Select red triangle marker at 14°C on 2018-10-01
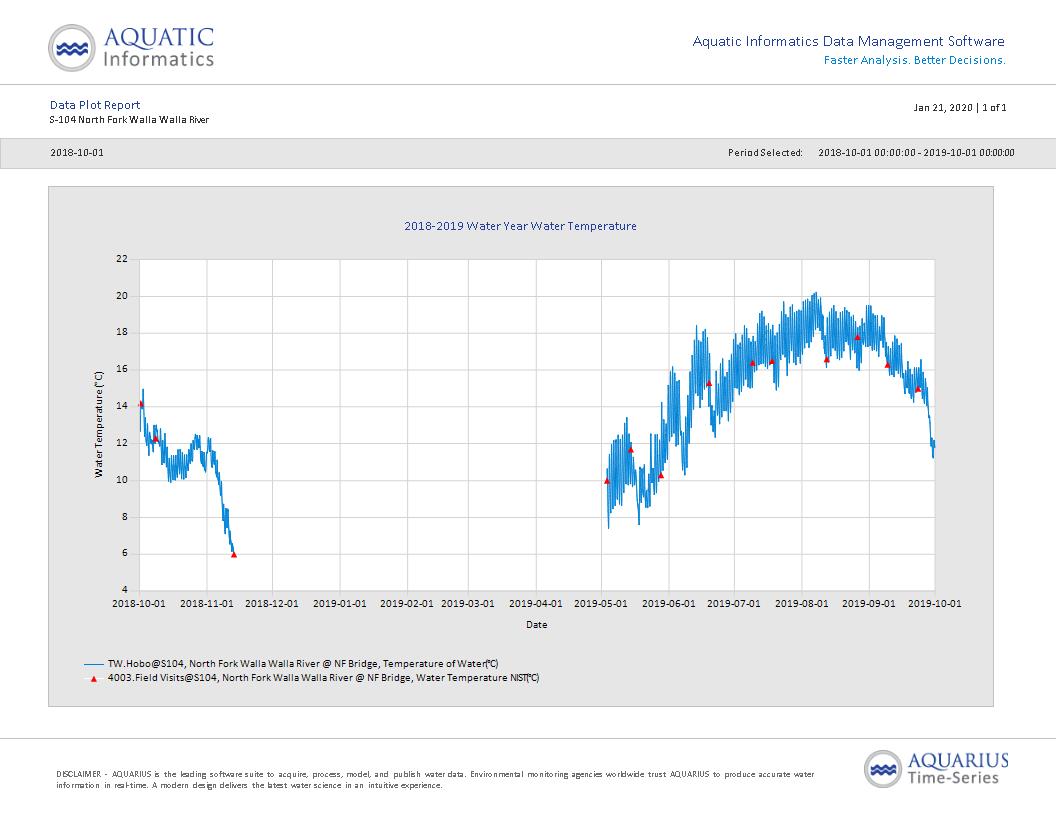The image size is (1056, 816). pyautogui.click(x=141, y=404)
